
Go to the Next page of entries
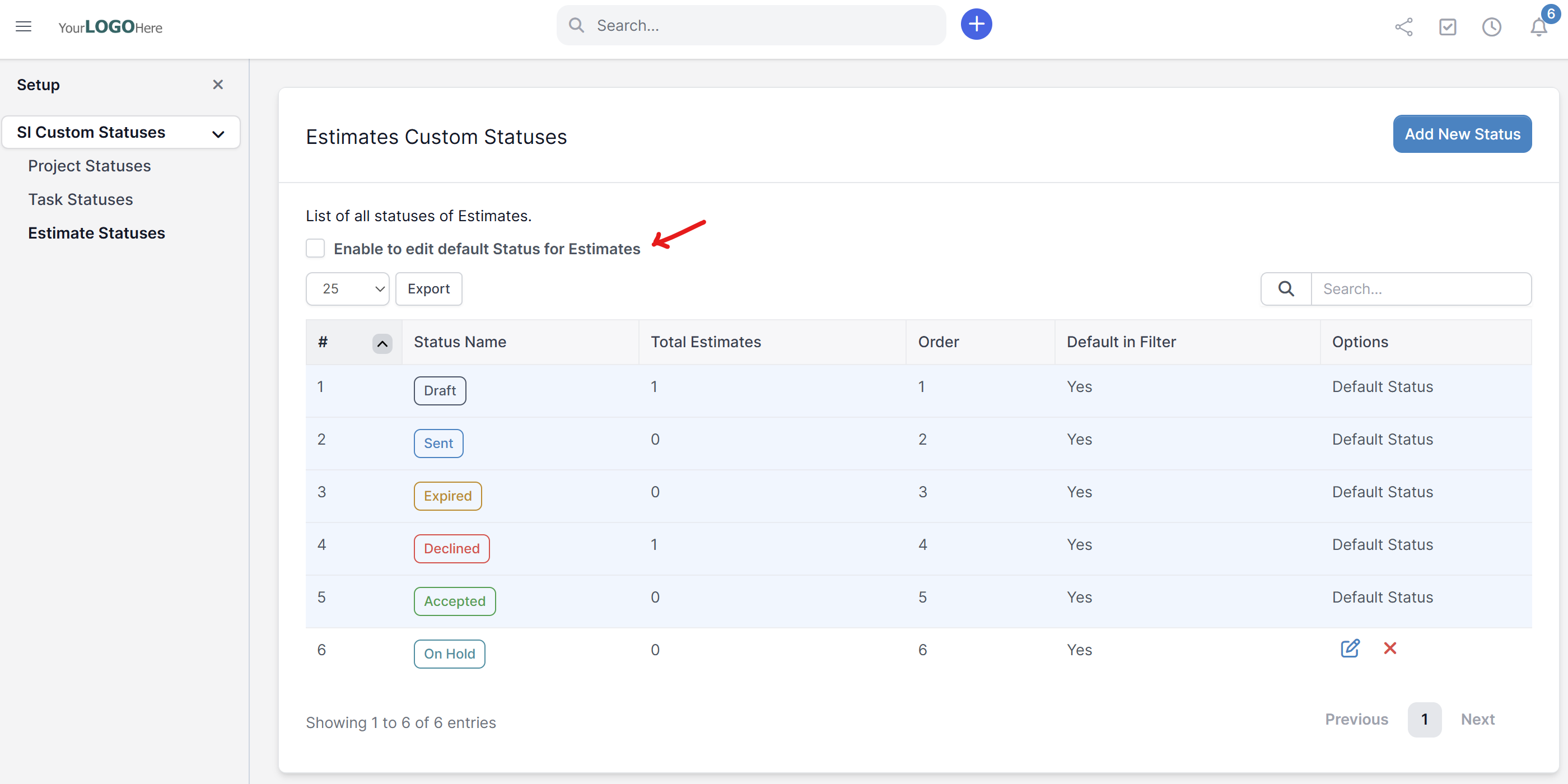(x=1478, y=719)
